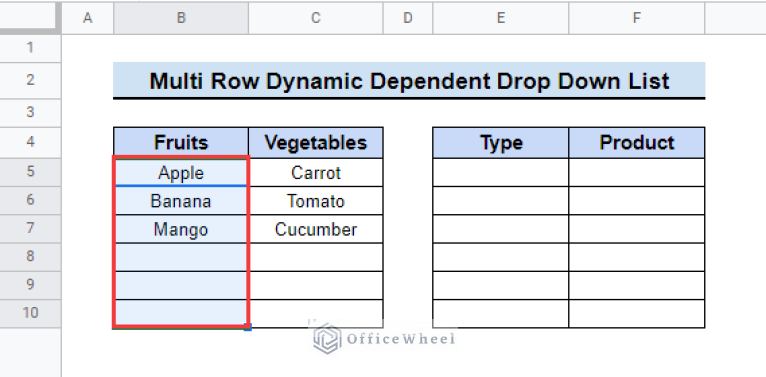Select column B header
This screenshot has height=377, width=766.
pyautogui.click(x=181, y=18)
